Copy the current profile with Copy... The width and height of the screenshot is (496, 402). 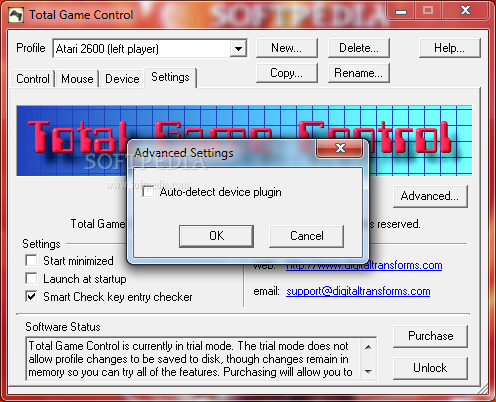[x=287, y=73]
